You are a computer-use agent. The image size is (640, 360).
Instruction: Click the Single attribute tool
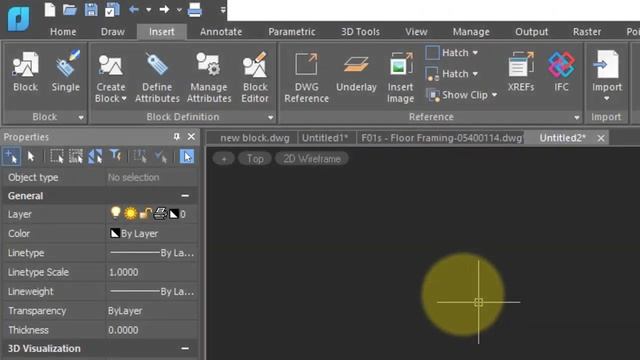[x=65, y=72]
